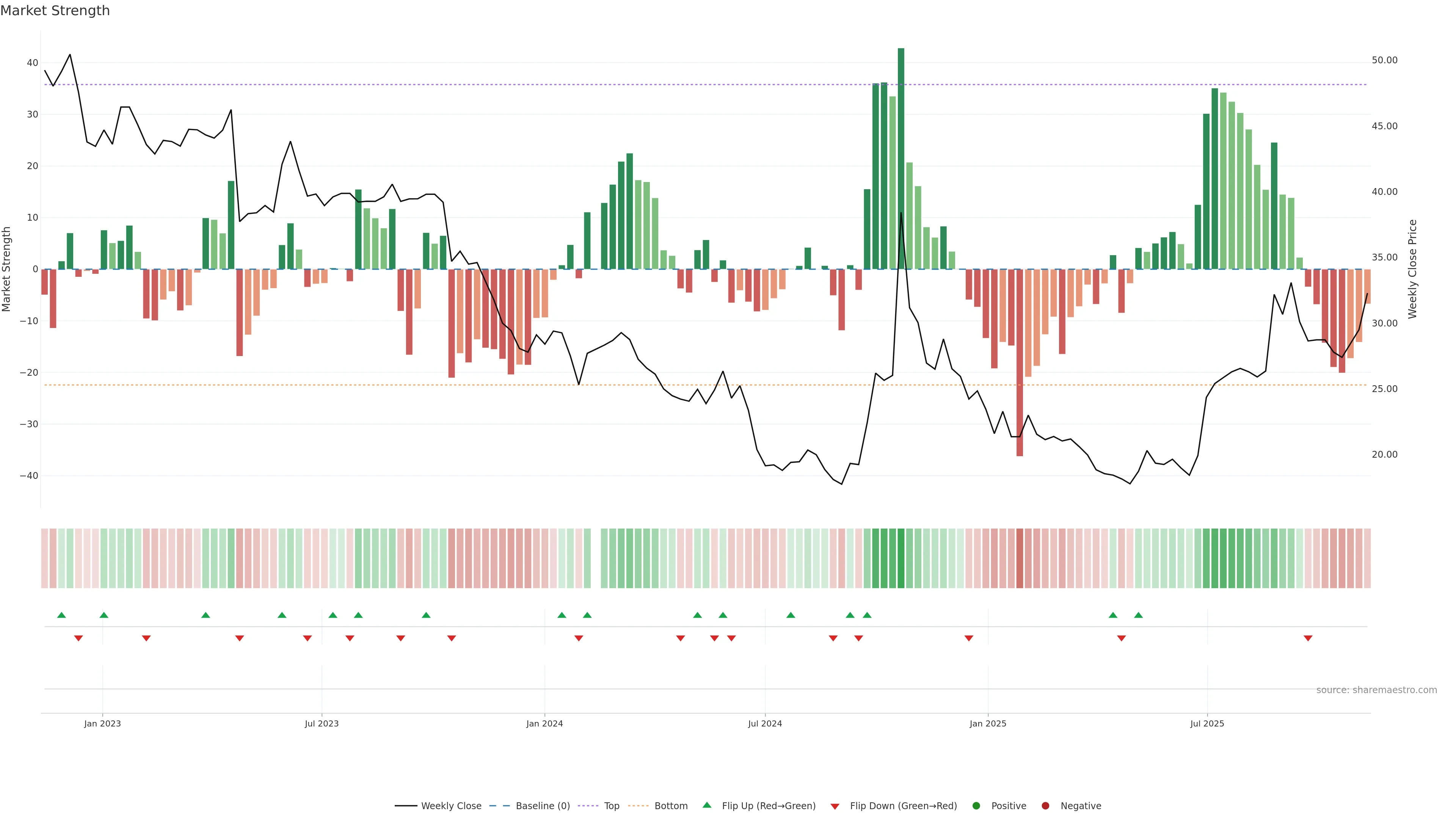This screenshot has height=819, width=1456.
Task: Click the Jul 2025 x-axis label
Action: [1207, 723]
